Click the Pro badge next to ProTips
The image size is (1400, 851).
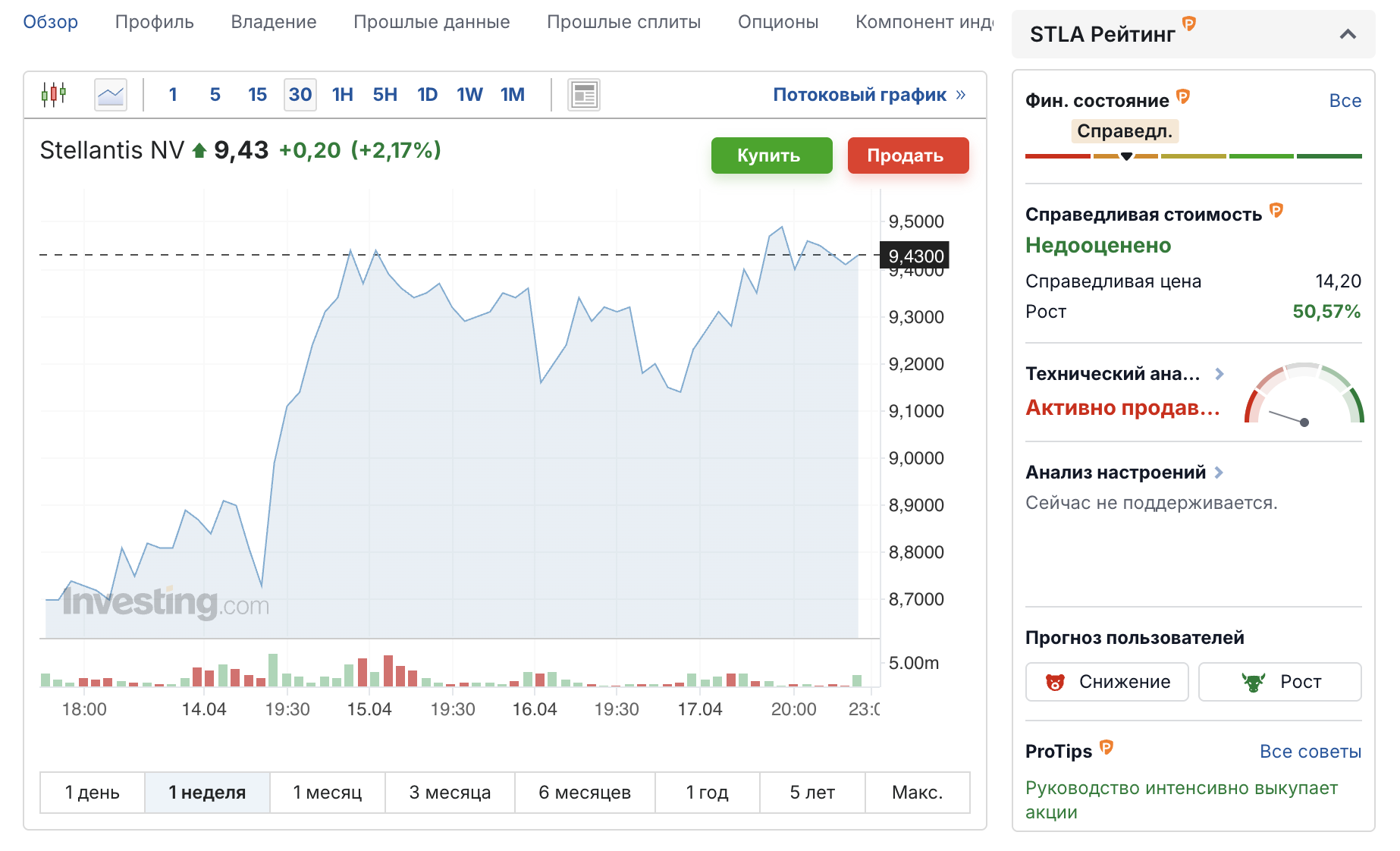(1107, 748)
